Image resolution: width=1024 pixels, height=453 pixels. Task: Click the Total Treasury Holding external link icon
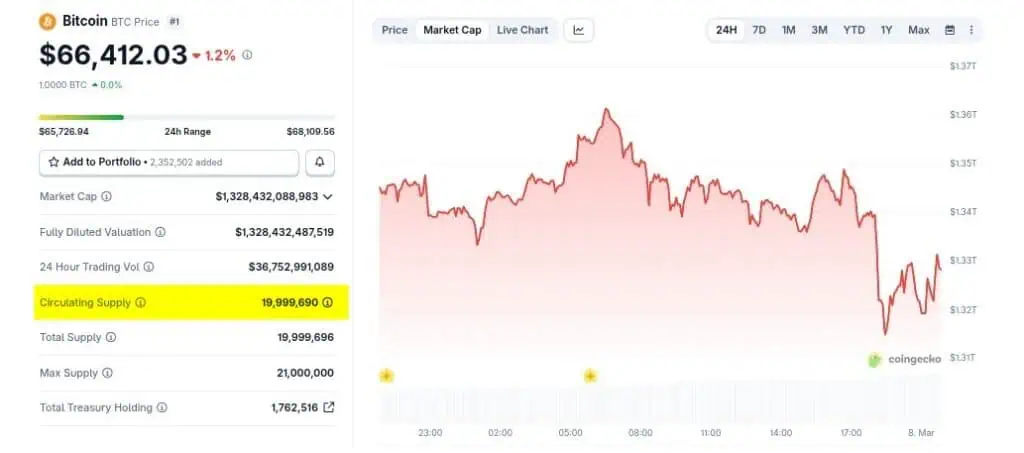tap(329, 408)
